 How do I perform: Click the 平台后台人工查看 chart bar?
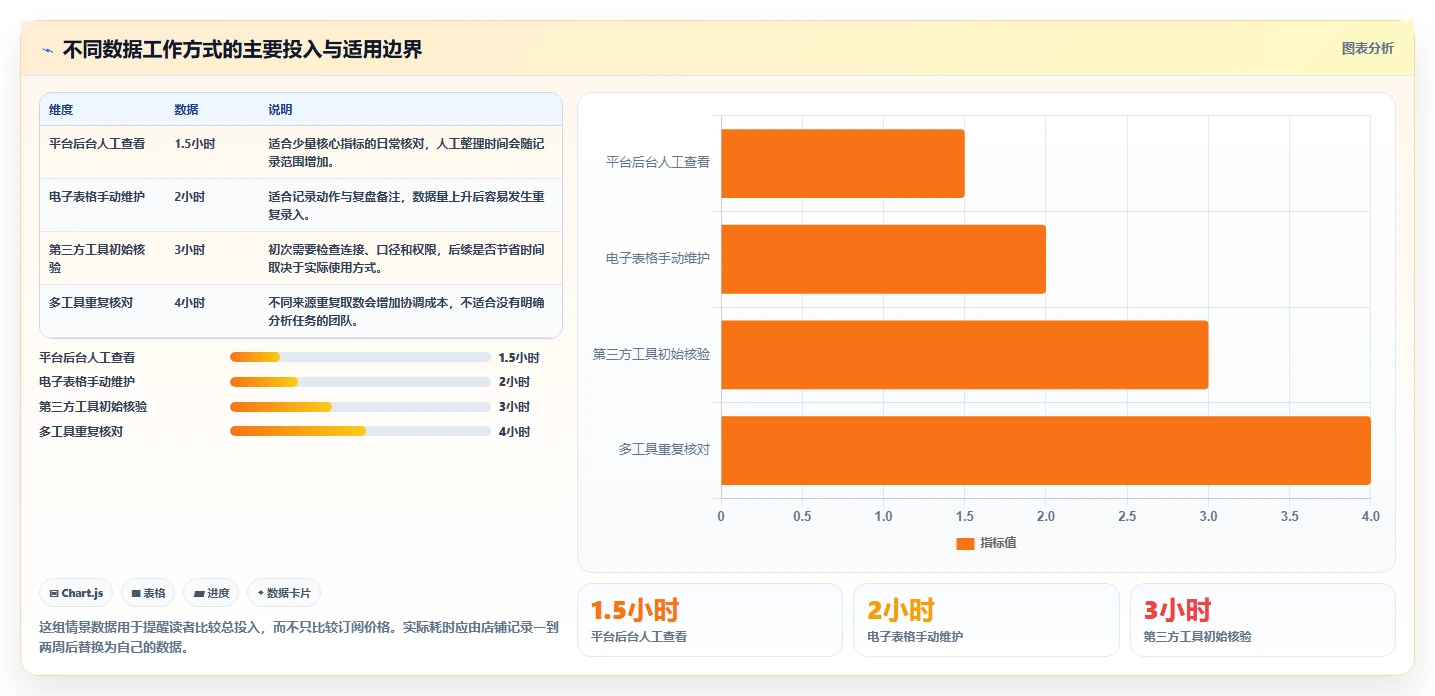pyautogui.click(x=843, y=163)
